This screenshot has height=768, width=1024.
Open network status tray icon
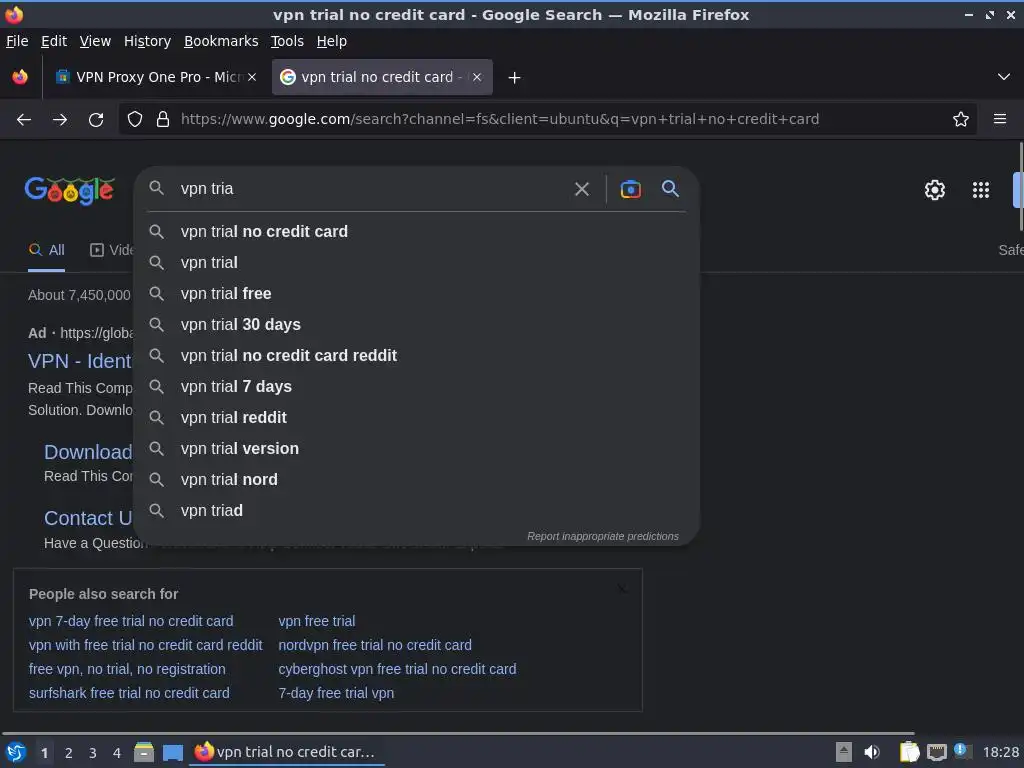coord(936,752)
